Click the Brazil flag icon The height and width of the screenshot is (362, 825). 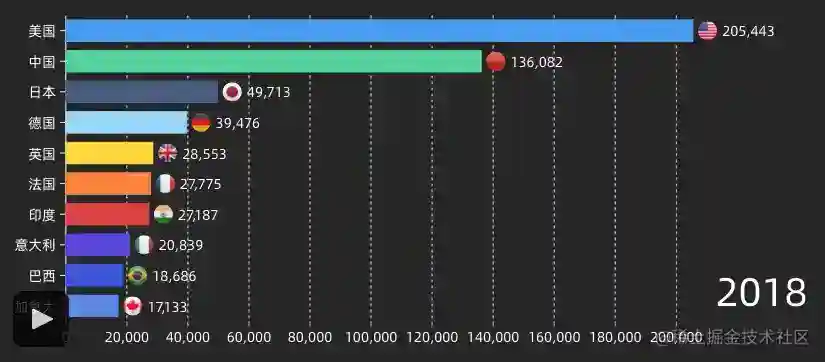coord(137,275)
